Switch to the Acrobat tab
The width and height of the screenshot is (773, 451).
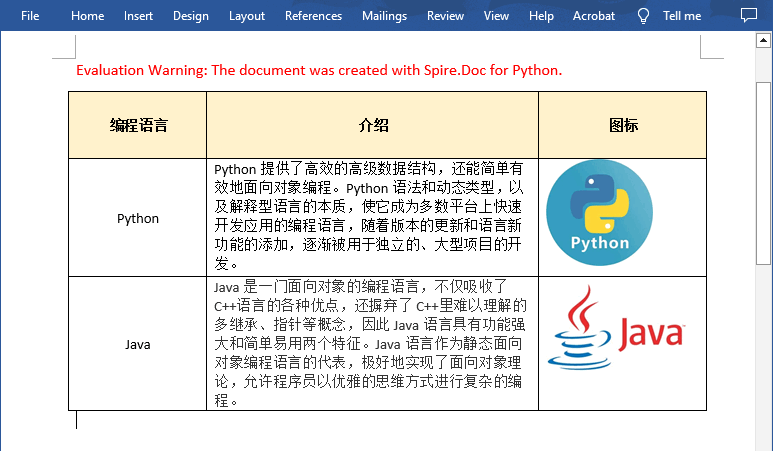click(x=594, y=16)
